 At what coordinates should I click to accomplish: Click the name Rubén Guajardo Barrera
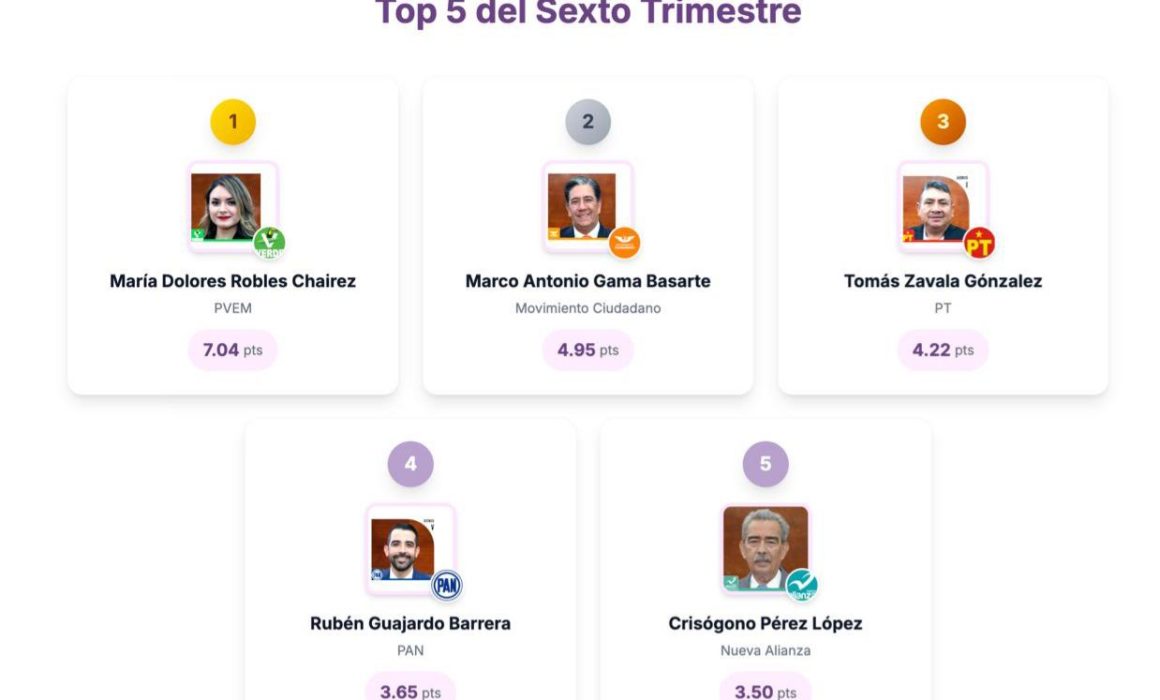[x=411, y=623]
